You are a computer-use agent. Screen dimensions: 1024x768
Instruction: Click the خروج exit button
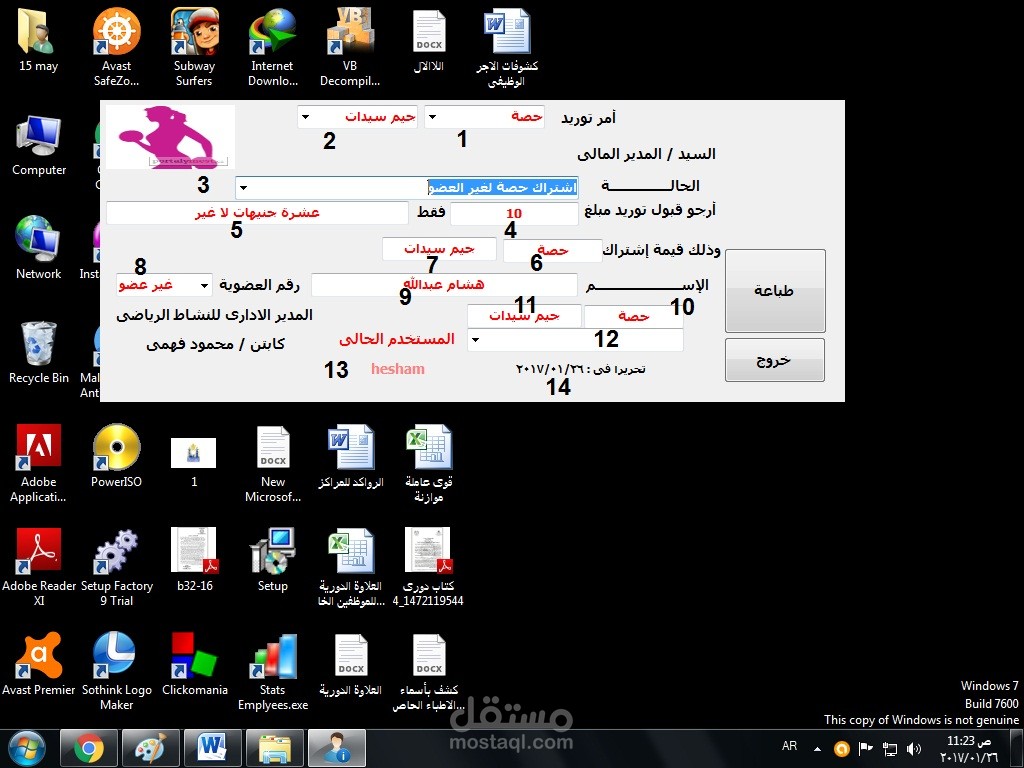[775, 360]
